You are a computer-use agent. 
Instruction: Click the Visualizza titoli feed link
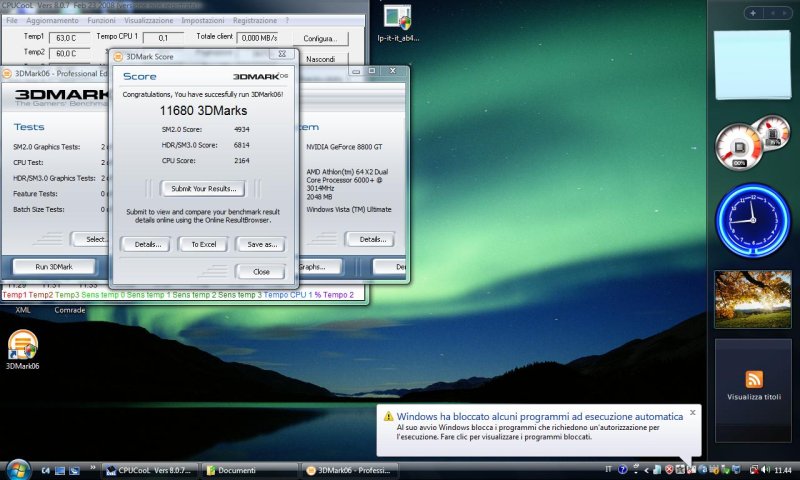[754, 397]
